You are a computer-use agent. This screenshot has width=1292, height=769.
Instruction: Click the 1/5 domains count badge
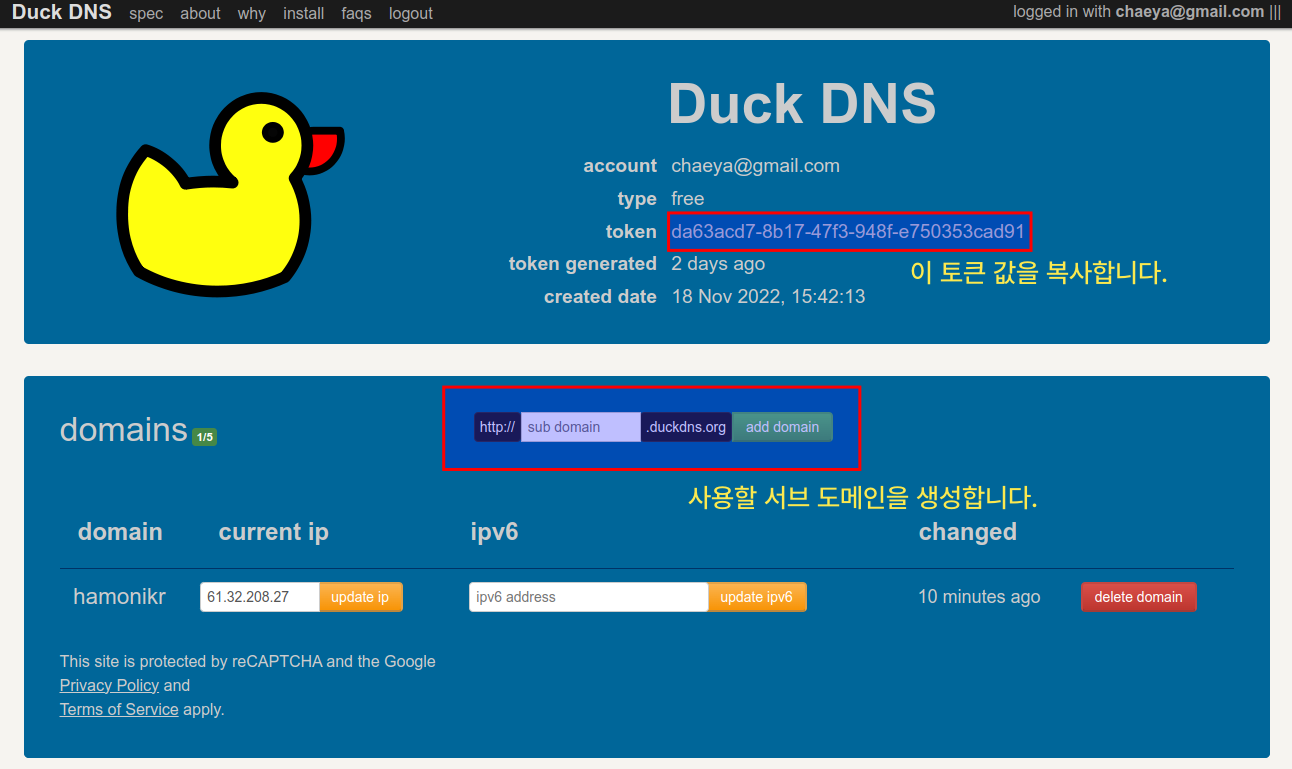(x=204, y=437)
